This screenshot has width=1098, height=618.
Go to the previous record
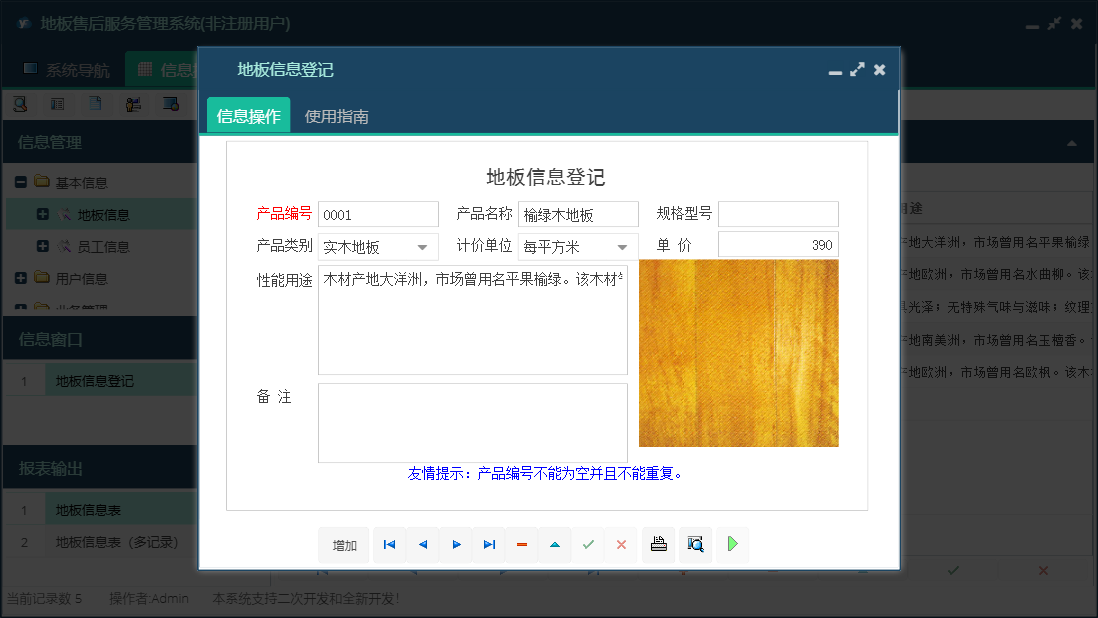[x=422, y=545]
